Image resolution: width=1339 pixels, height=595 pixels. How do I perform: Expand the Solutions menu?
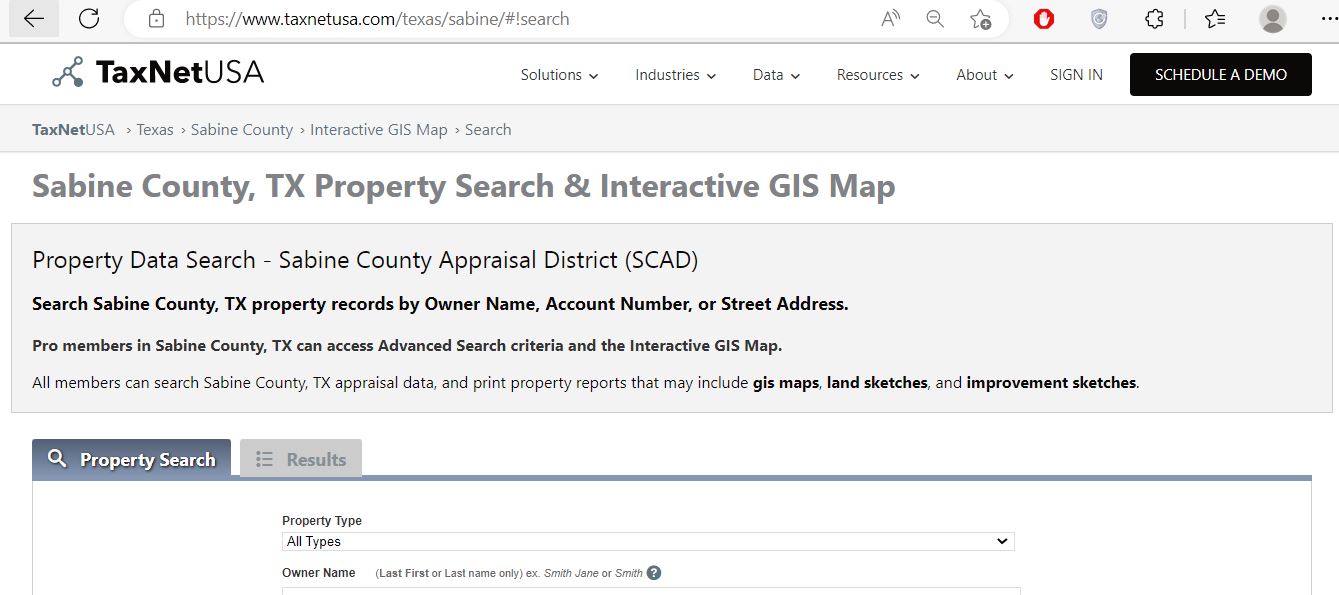(559, 75)
